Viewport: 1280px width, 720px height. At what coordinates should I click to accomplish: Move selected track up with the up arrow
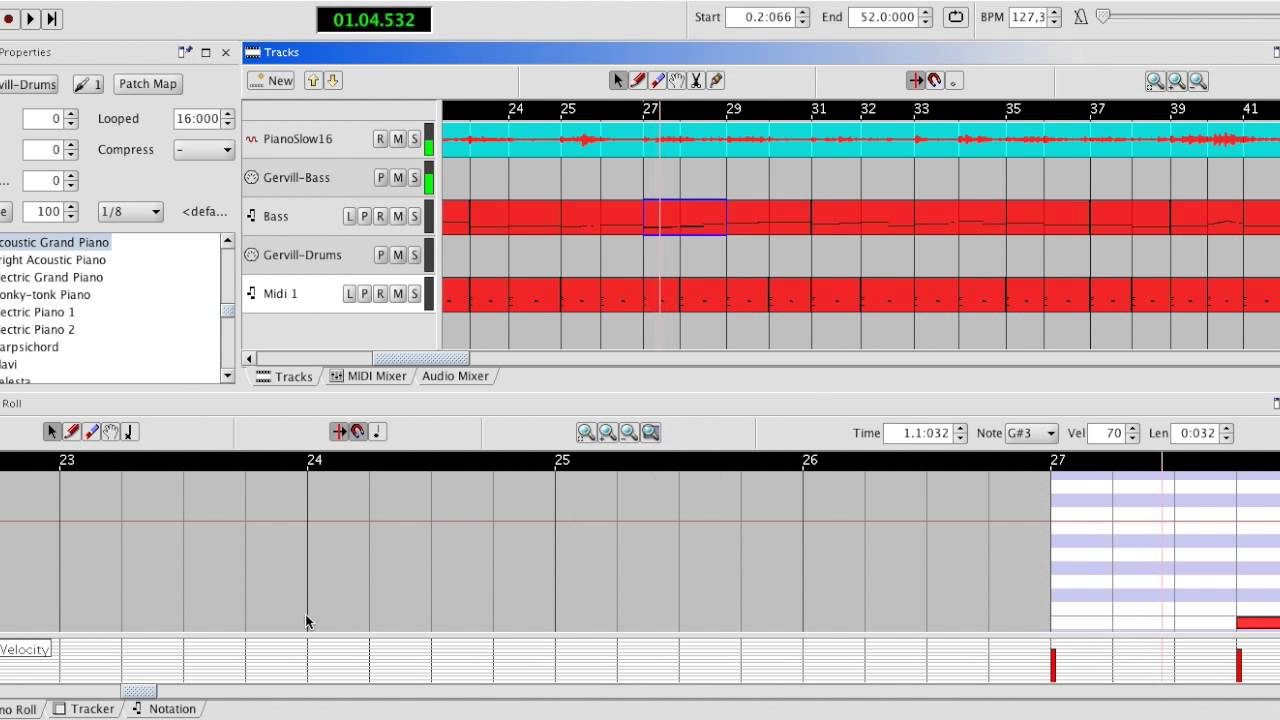tap(313, 81)
